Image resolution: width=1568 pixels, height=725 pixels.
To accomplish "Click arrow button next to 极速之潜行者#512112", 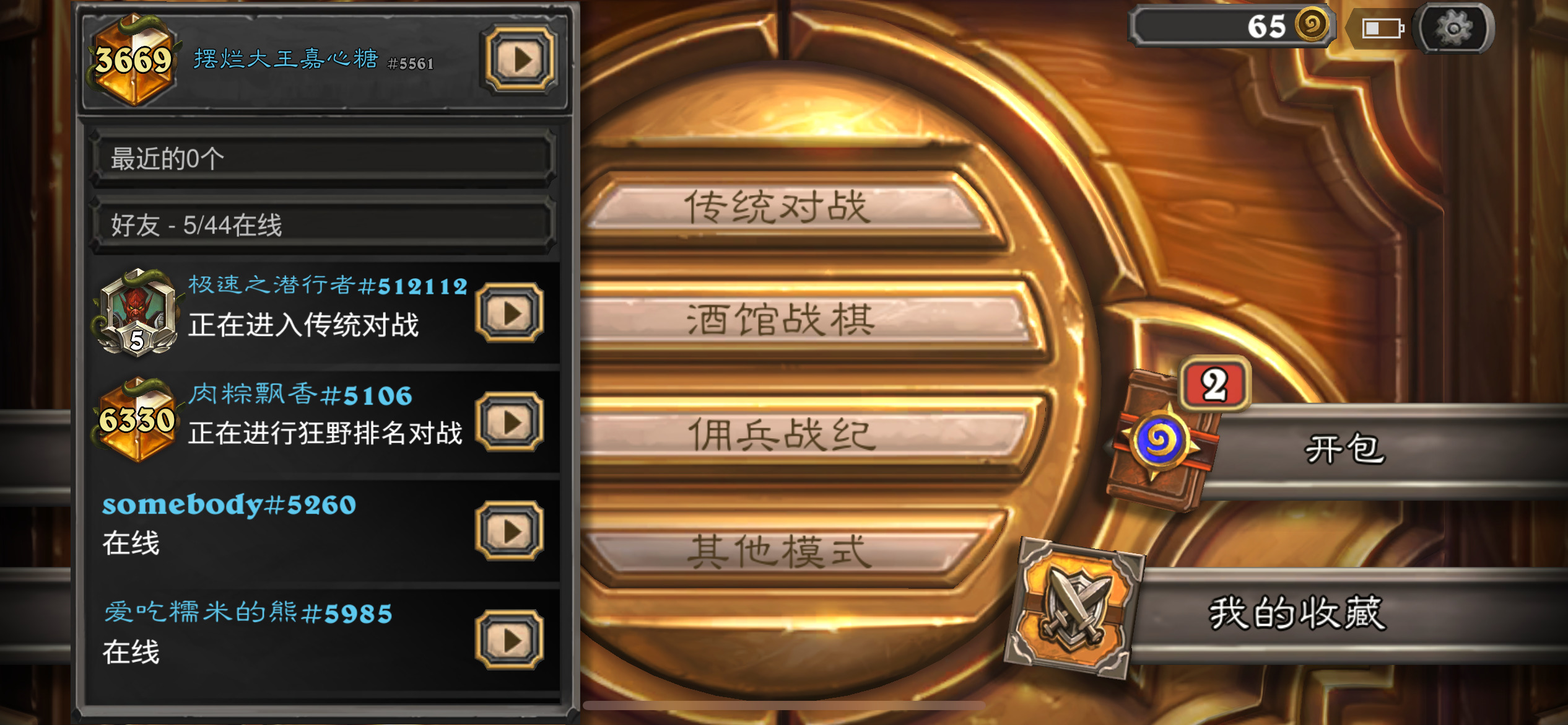I will click(510, 314).
